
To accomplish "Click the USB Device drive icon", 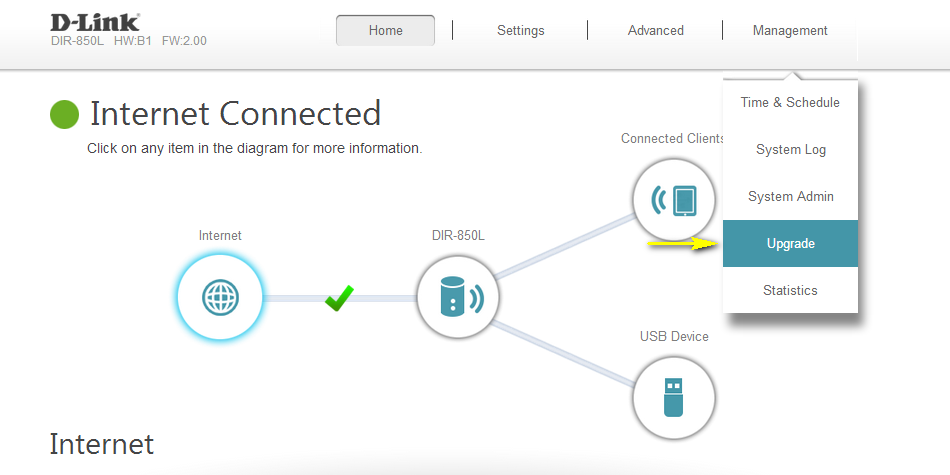I will 674,398.
